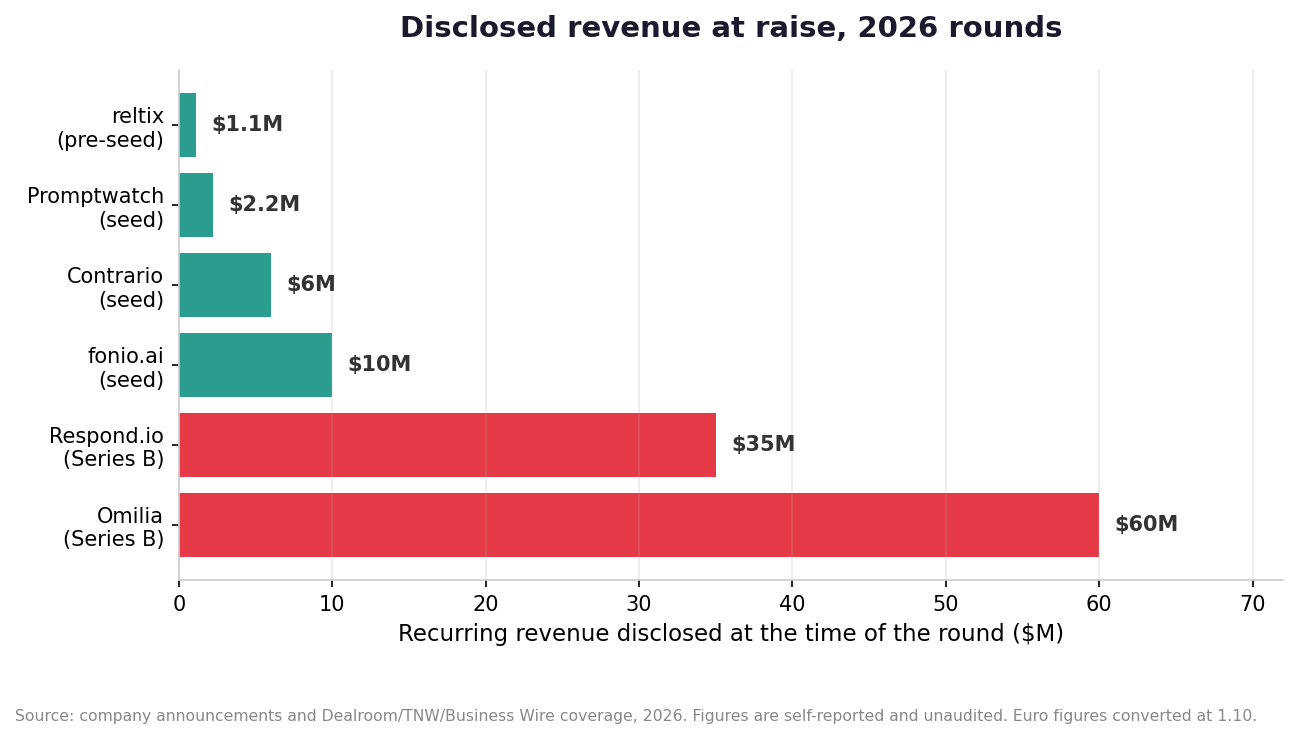Click the x-axis tick label '70'
Viewport: 1298px width, 739px height.
(1253, 604)
